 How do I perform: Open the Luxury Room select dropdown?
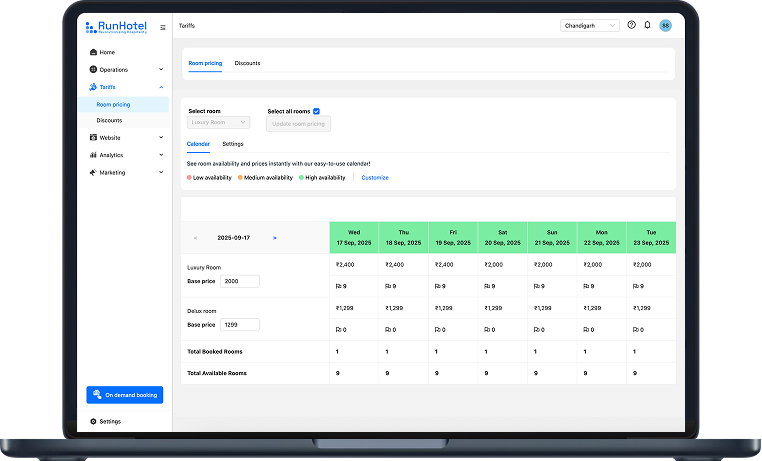point(218,122)
